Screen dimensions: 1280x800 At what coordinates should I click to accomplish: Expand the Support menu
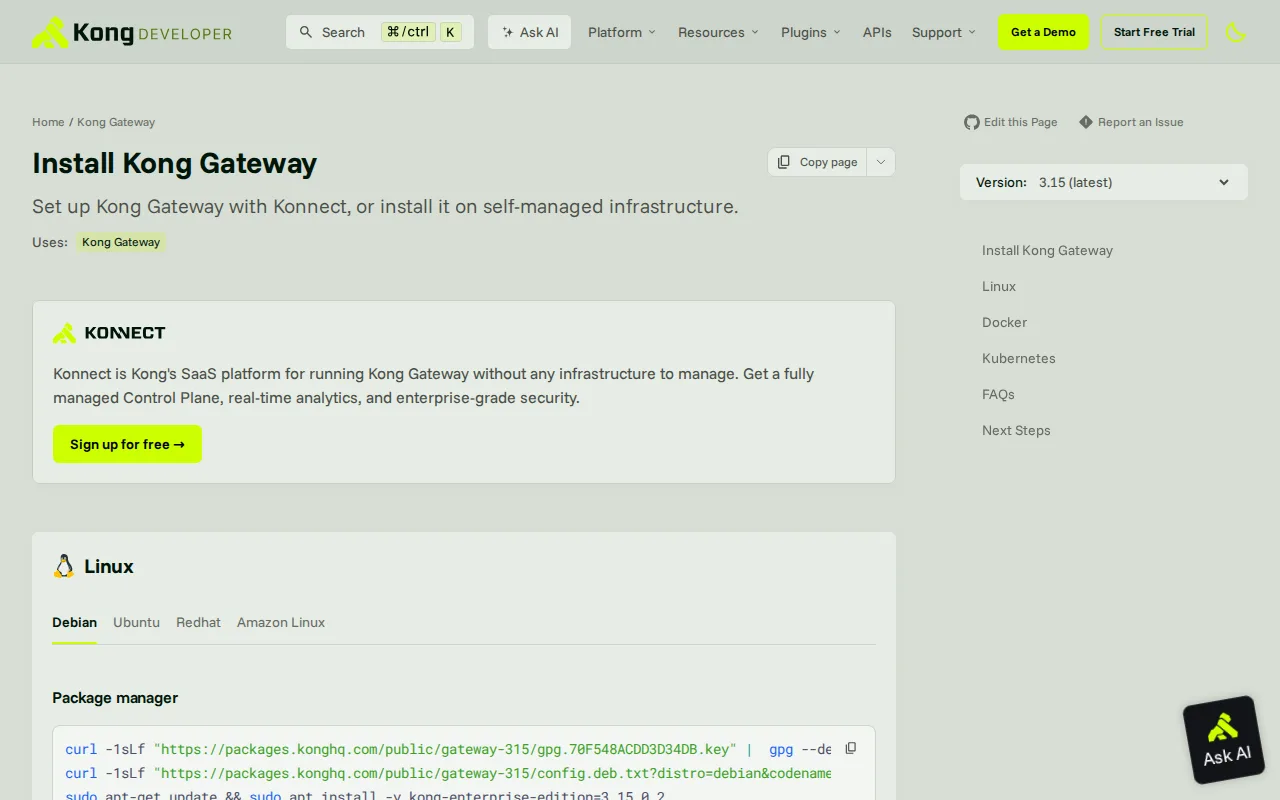[x=944, y=32]
